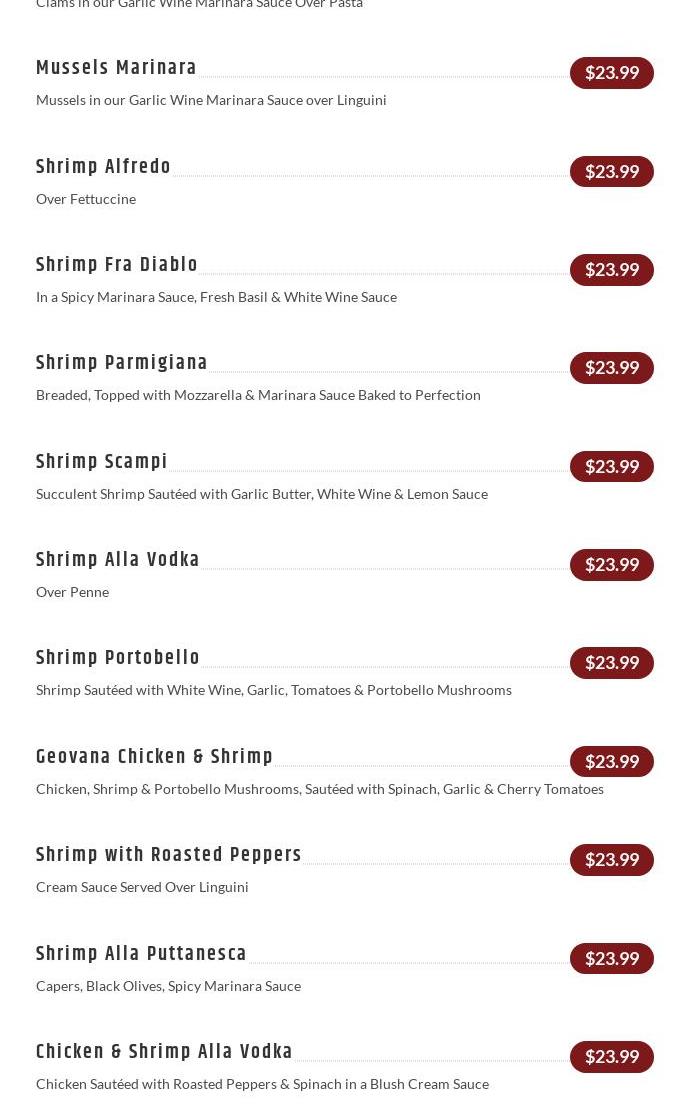
Task: Click the Shrimp Alla Puttanesca price badge
Action: pyautogui.click(x=612, y=959)
